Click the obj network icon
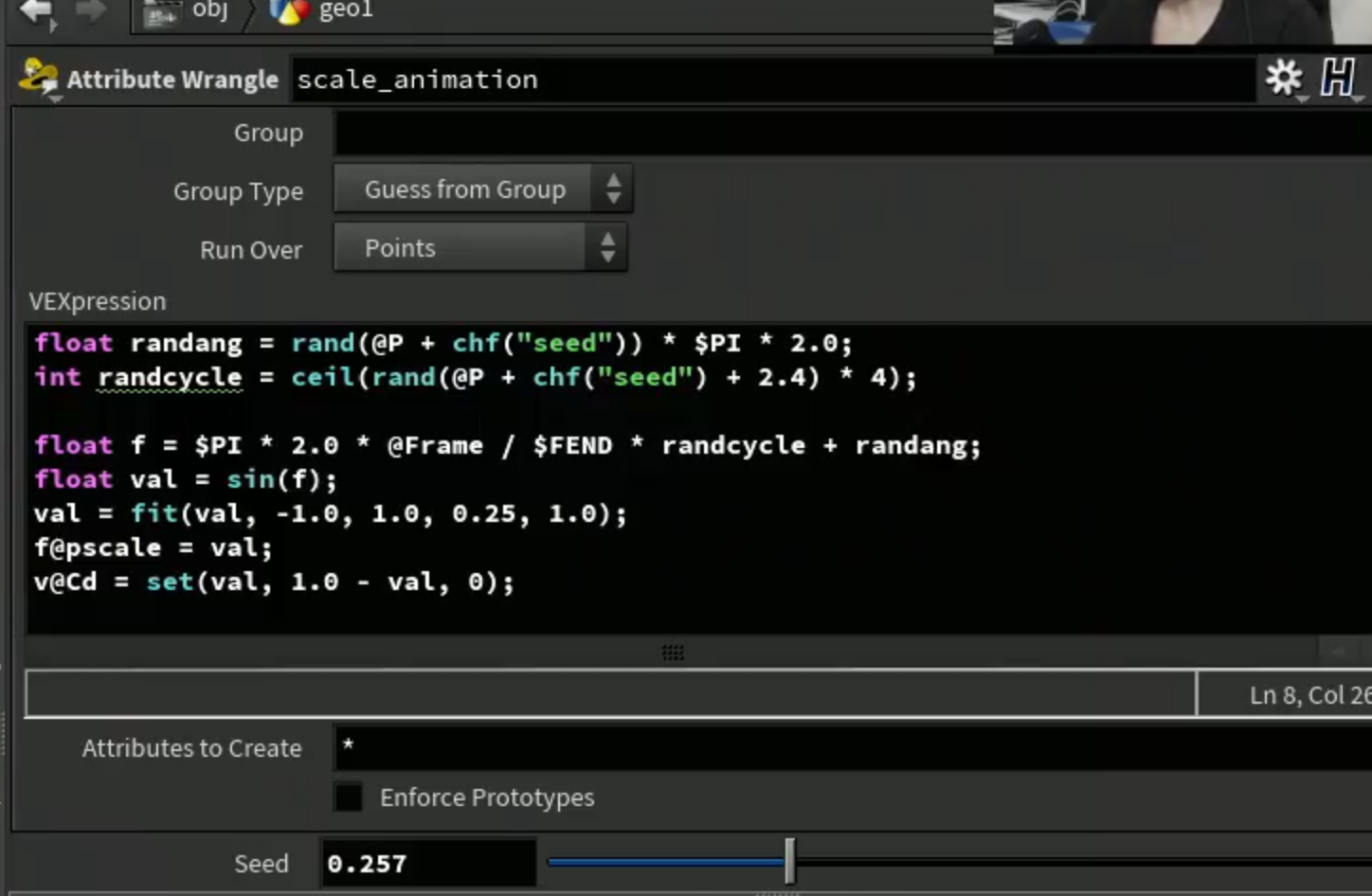The width and height of the screenshot is (1372, 896). pos(161,13)
